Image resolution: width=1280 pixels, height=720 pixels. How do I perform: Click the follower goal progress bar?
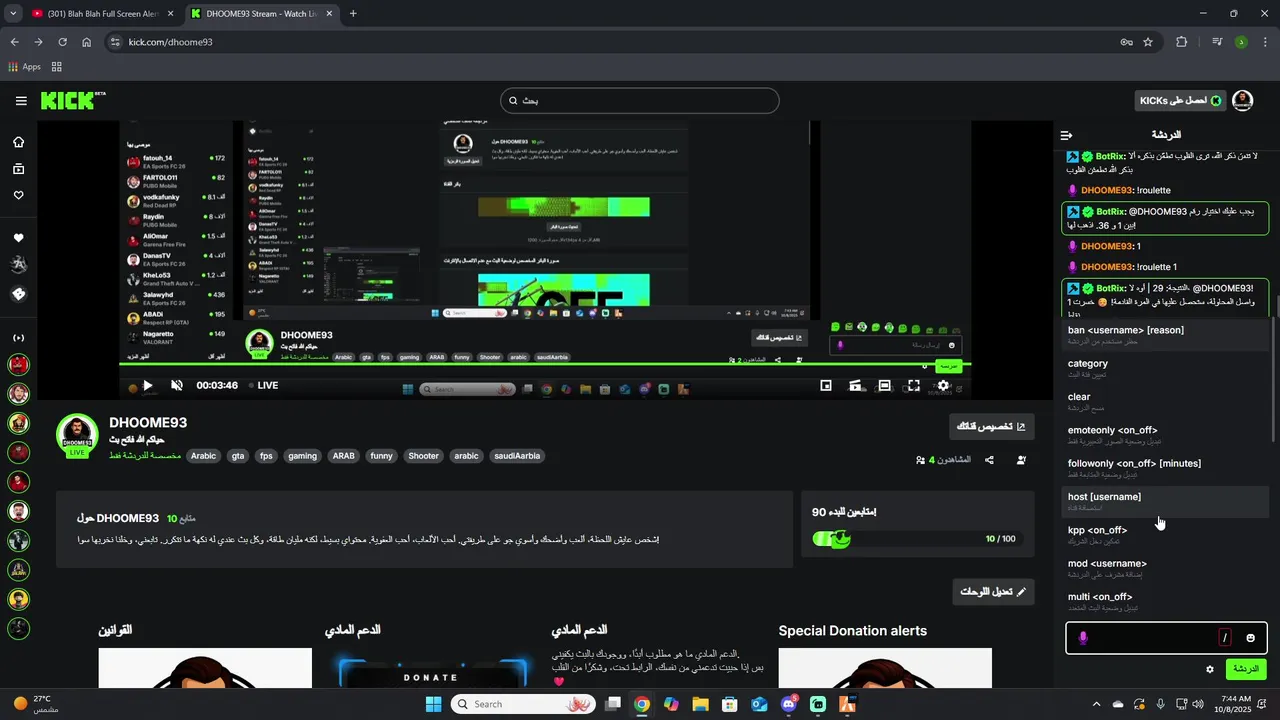[x=917, y=539]
